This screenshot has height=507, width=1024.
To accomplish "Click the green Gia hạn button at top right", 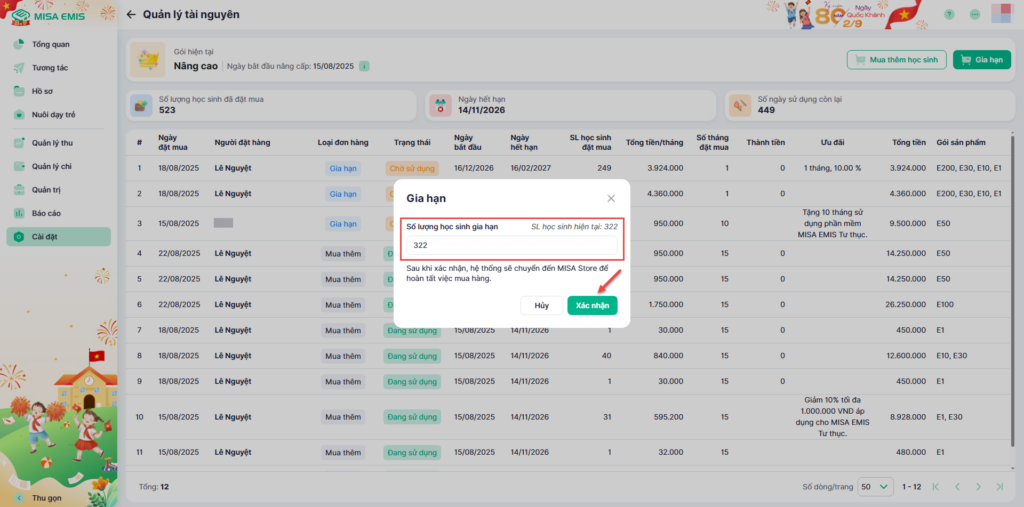I will coord(981,60).
